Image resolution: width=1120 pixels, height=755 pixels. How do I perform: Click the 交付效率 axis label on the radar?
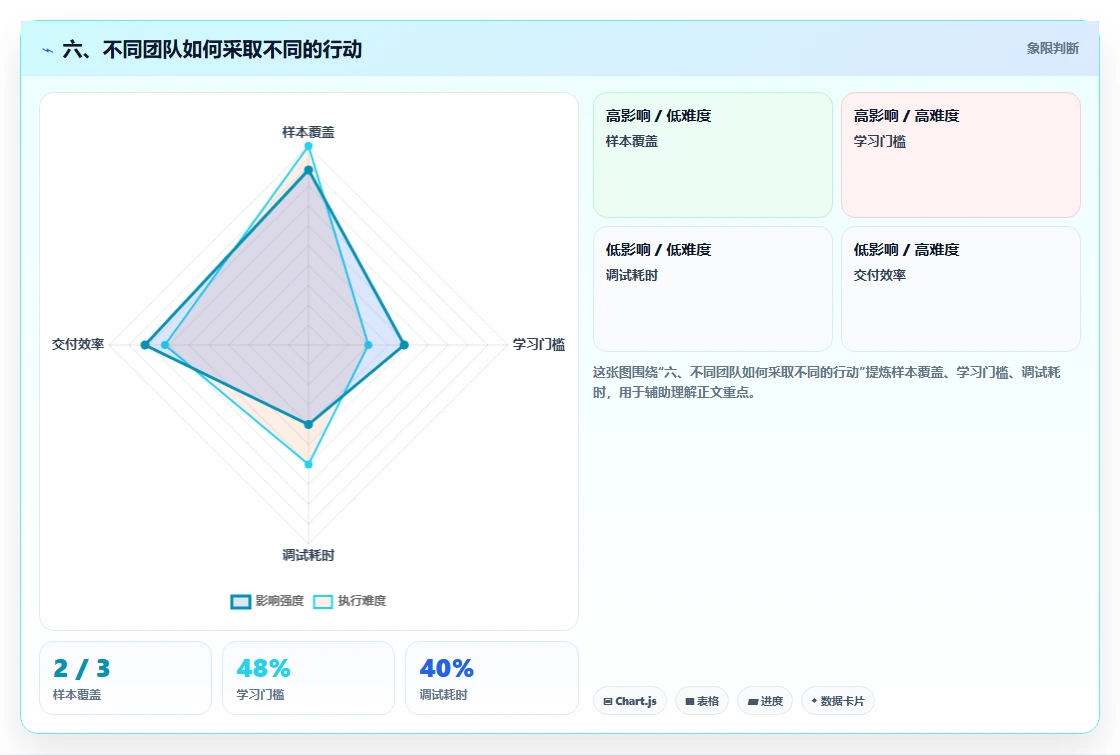pyautogui.click(x=79, y=344)
